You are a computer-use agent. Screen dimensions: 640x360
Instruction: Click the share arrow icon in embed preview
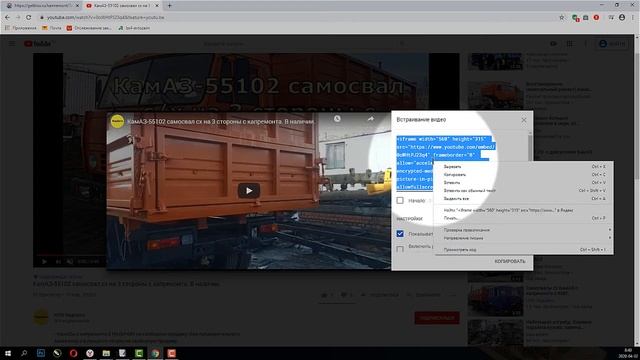370,119
